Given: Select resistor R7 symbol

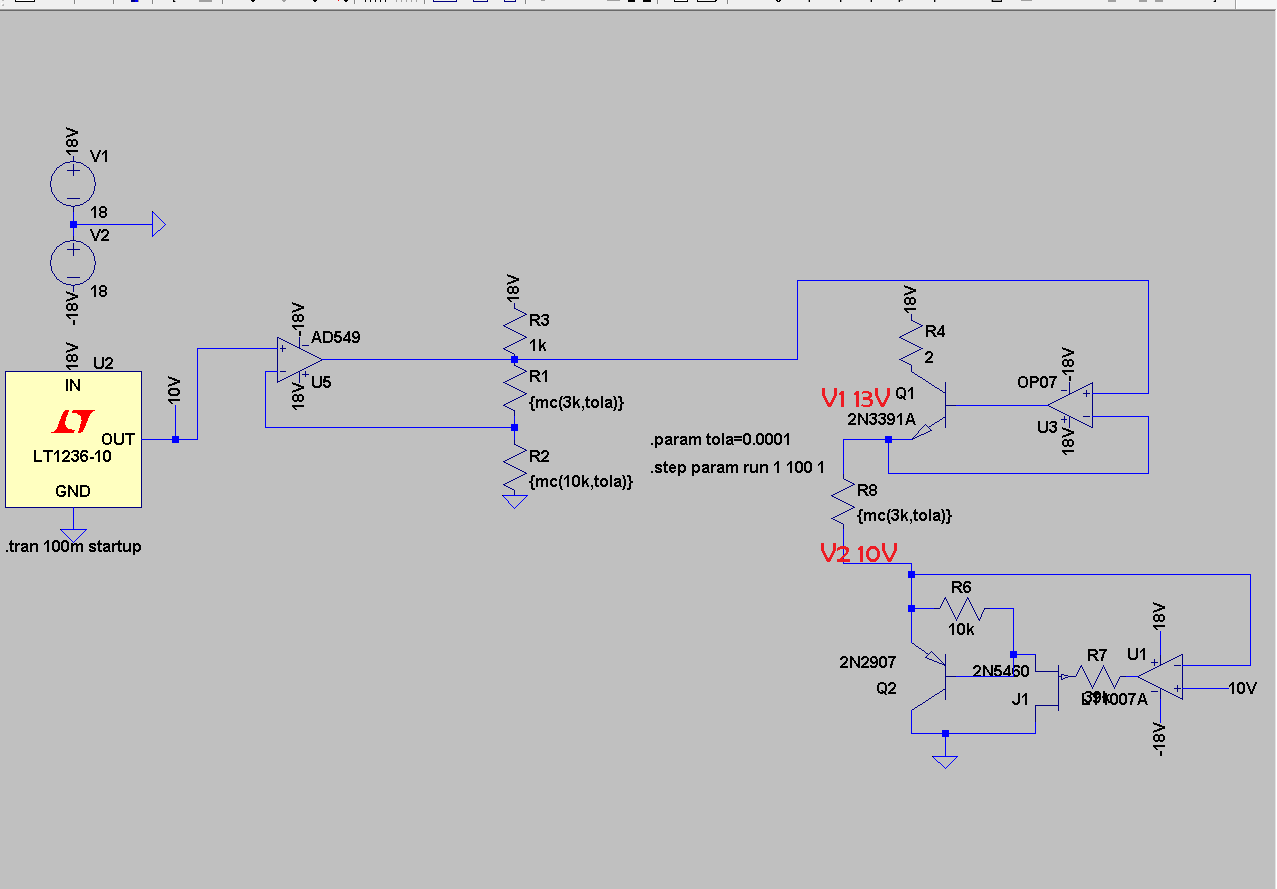Looking at the screenshot, I should pos(1097,677).
